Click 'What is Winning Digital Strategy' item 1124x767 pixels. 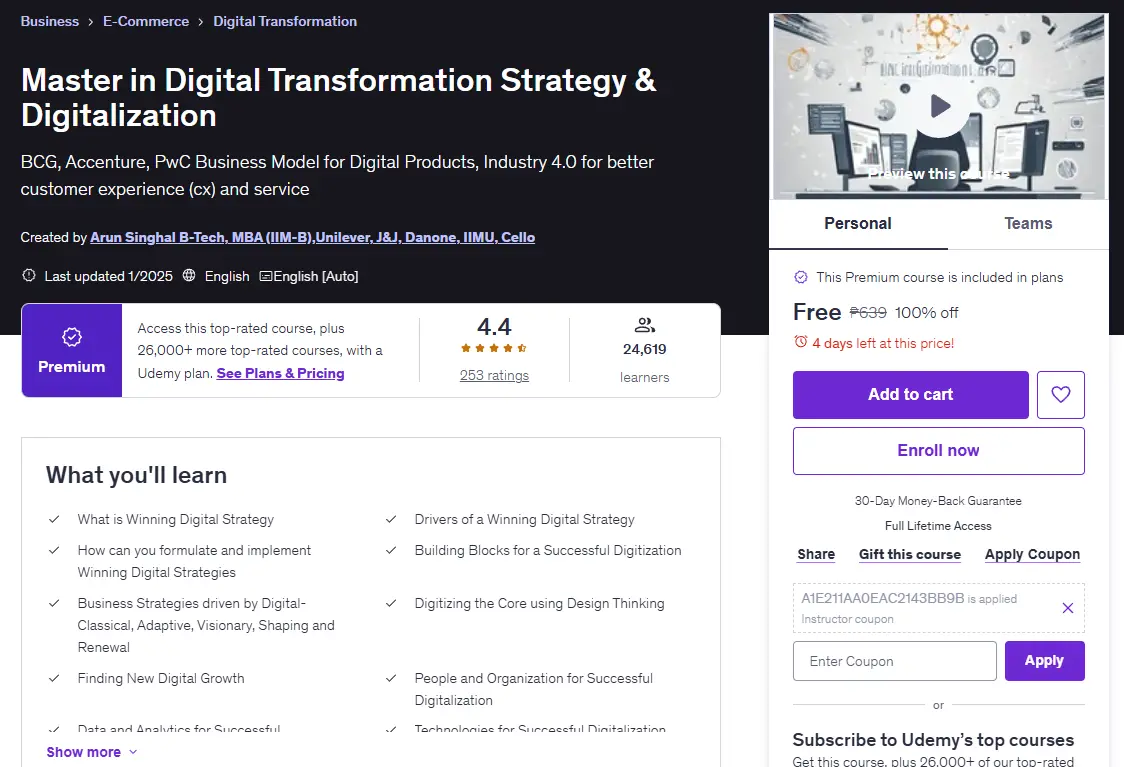tap(176, 520)
